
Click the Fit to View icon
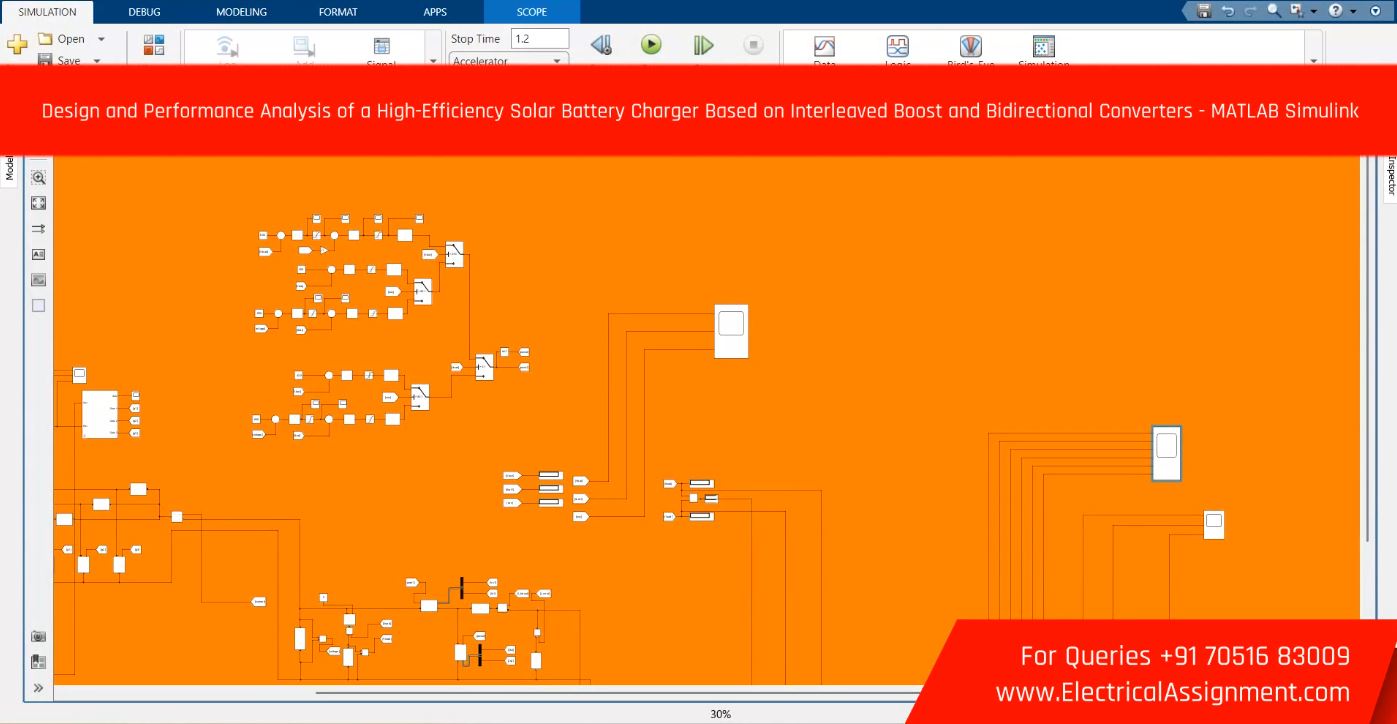39,203
